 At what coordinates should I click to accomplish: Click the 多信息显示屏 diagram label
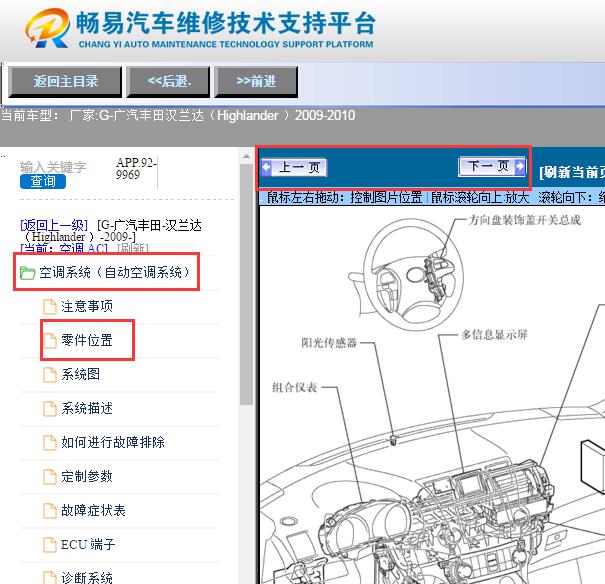[494, 334]
